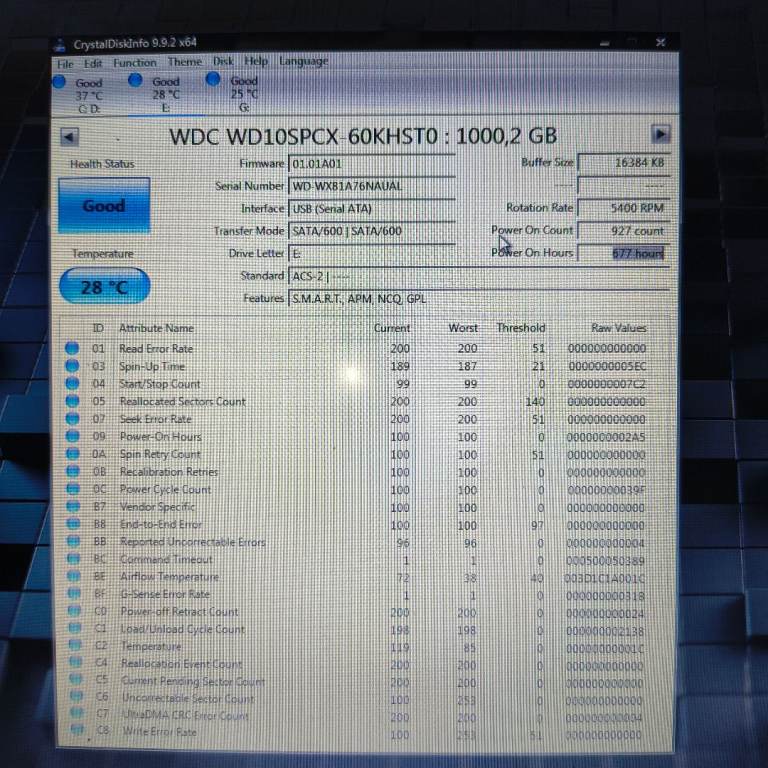Click the Good health status button
Screen dimensions: 768x768
coord(104,205)
